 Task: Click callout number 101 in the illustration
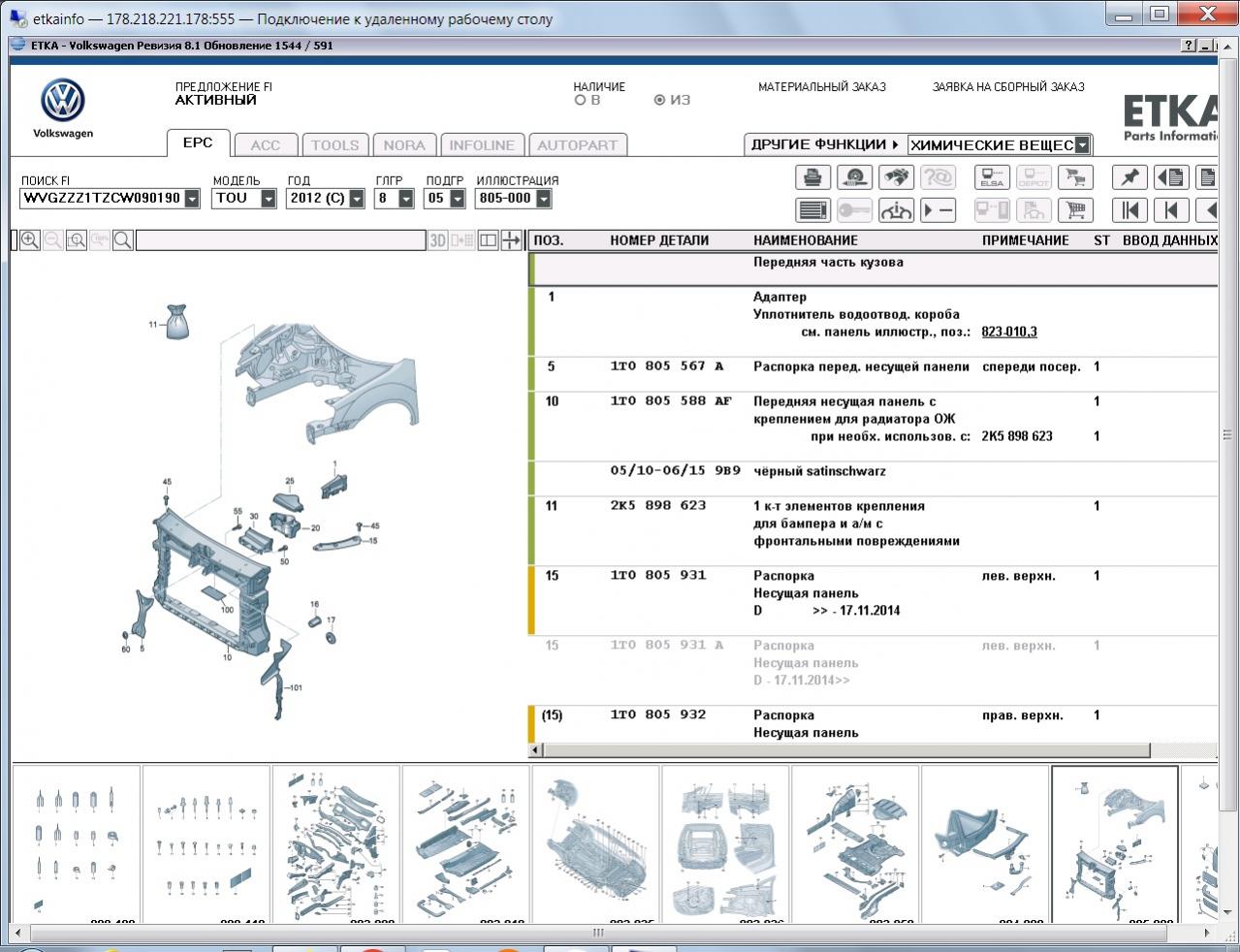point(296,687)
